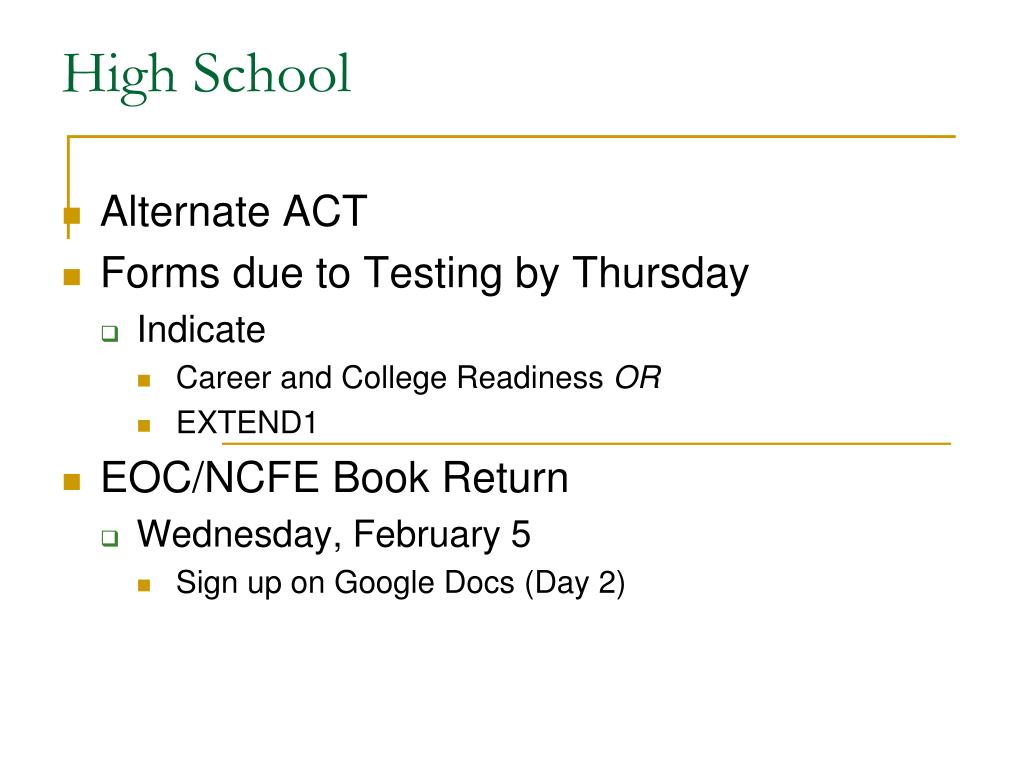Click the gold horizontal divider under the title
1024x768 pixels.
(511, 136)
